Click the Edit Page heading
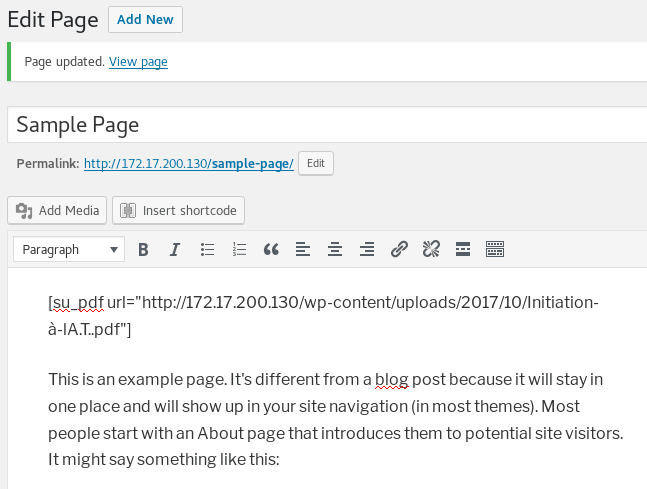This screenshot has height=489, width=647. (53, 20)
